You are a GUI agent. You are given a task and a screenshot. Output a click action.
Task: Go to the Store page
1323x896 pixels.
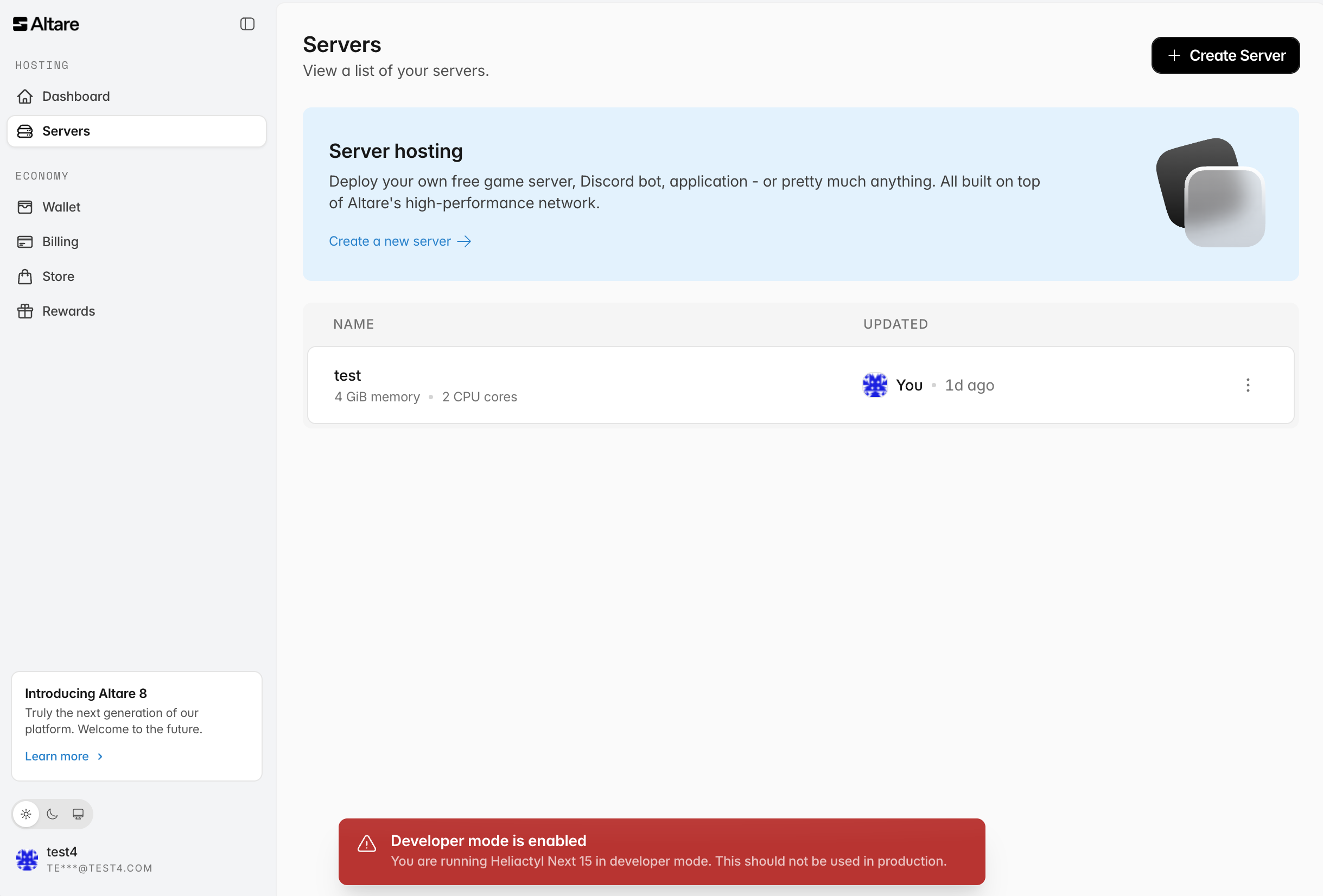point(58,277)
